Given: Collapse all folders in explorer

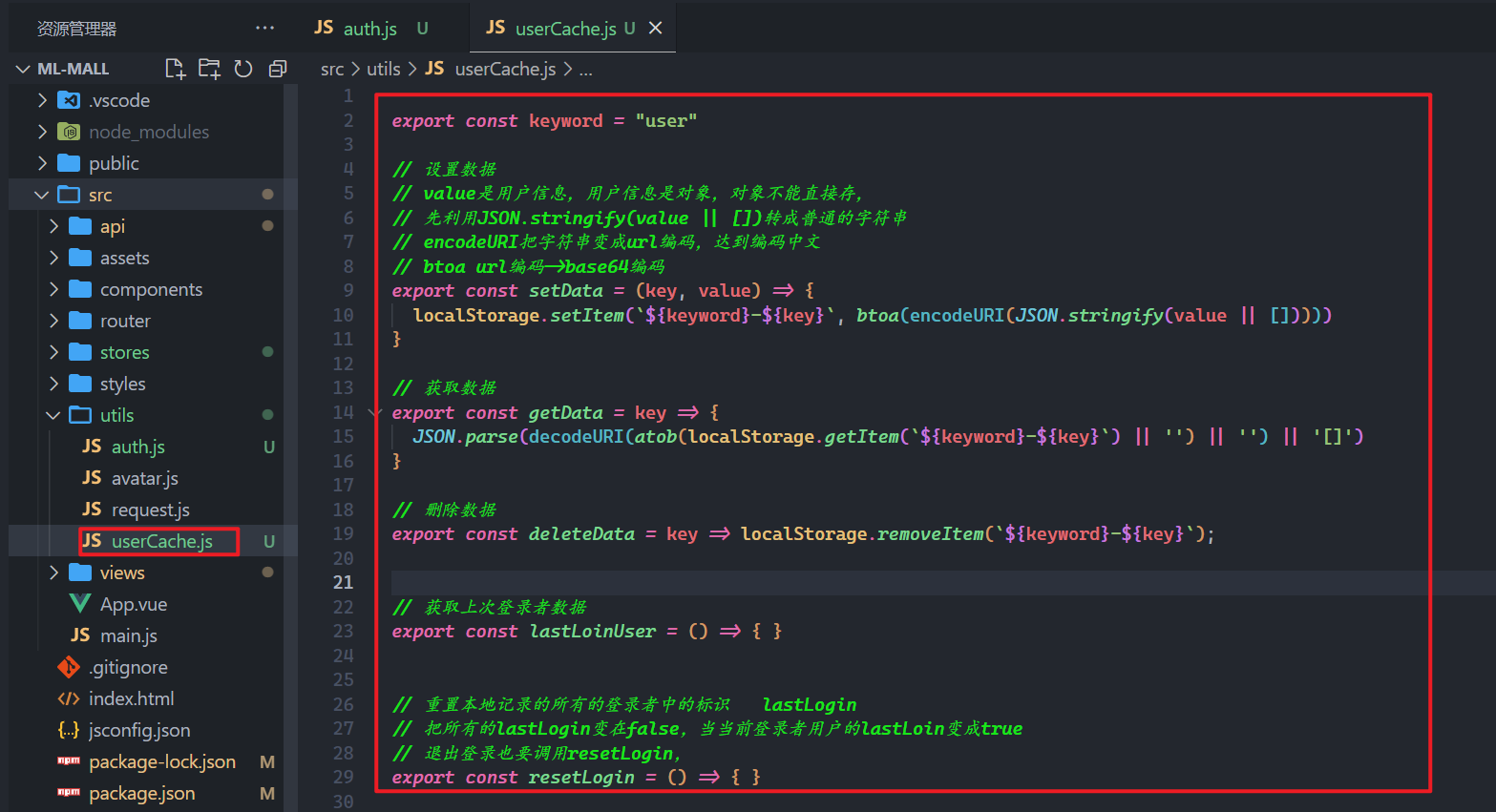Looking at the screenshot, I should [278, 69].
